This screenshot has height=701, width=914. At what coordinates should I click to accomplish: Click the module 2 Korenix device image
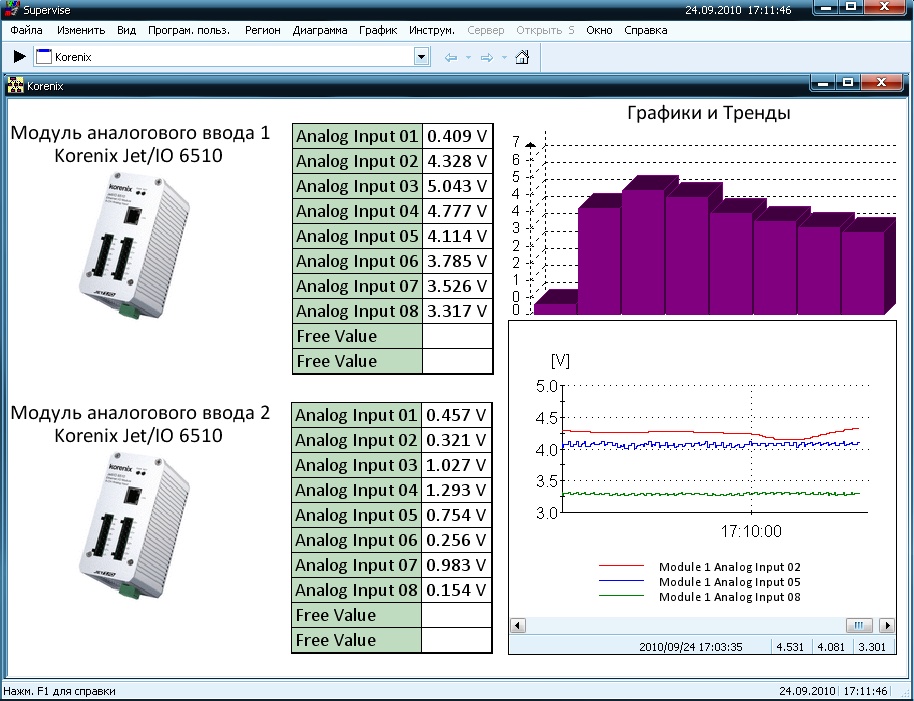point(133,525)
